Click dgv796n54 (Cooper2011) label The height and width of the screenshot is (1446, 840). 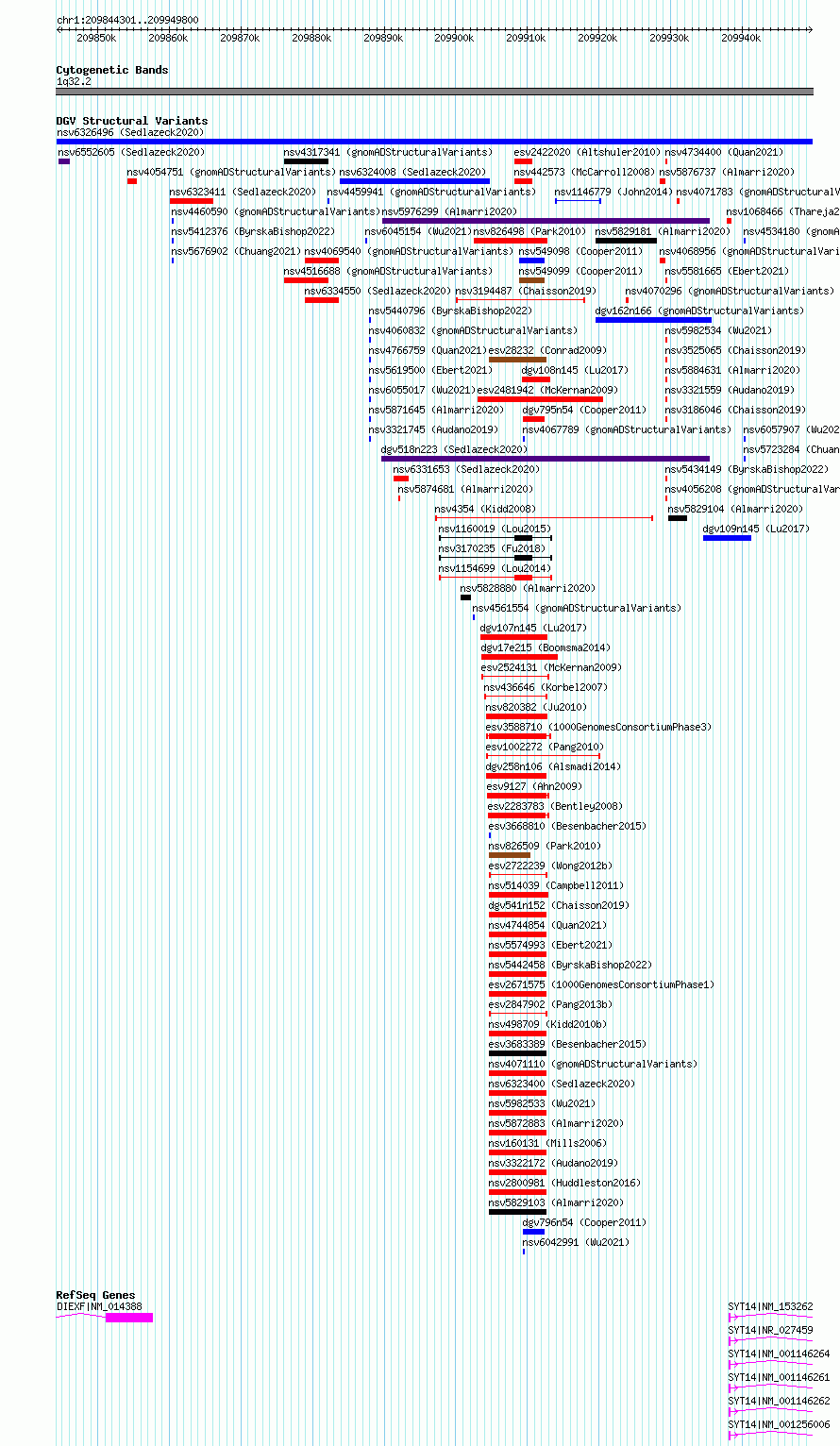click(x=585, y=1222)
